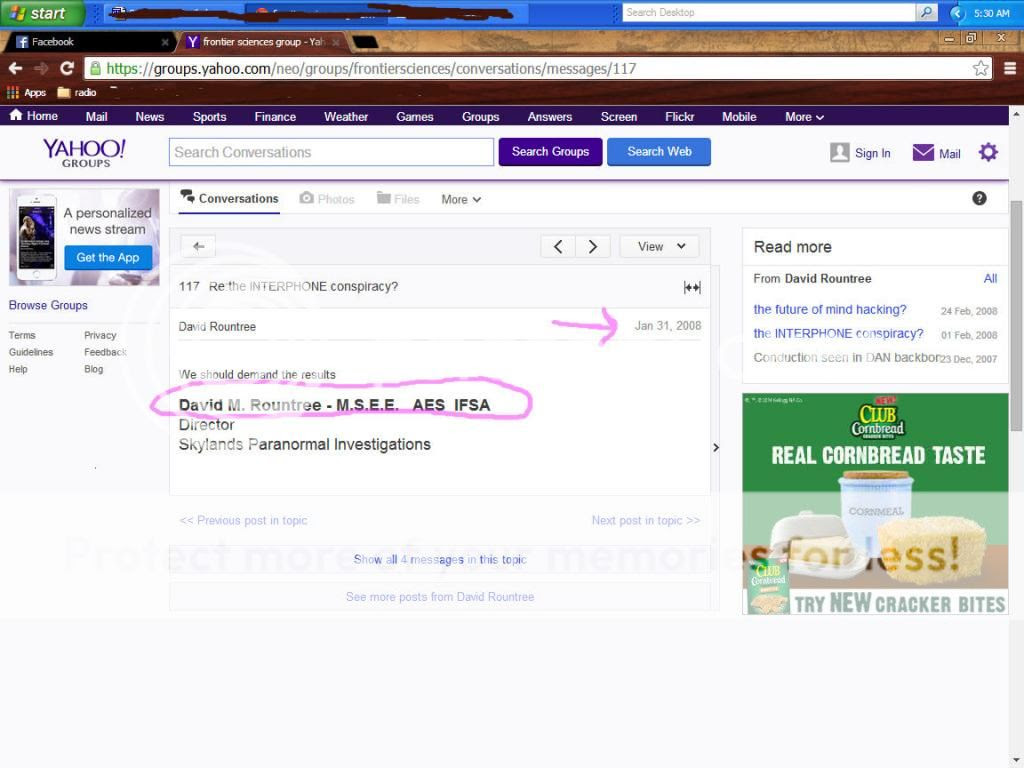Click the Start button
The height and width of the screenshot is (768, 1024).
pyautogui.click(x=42, y=13)
